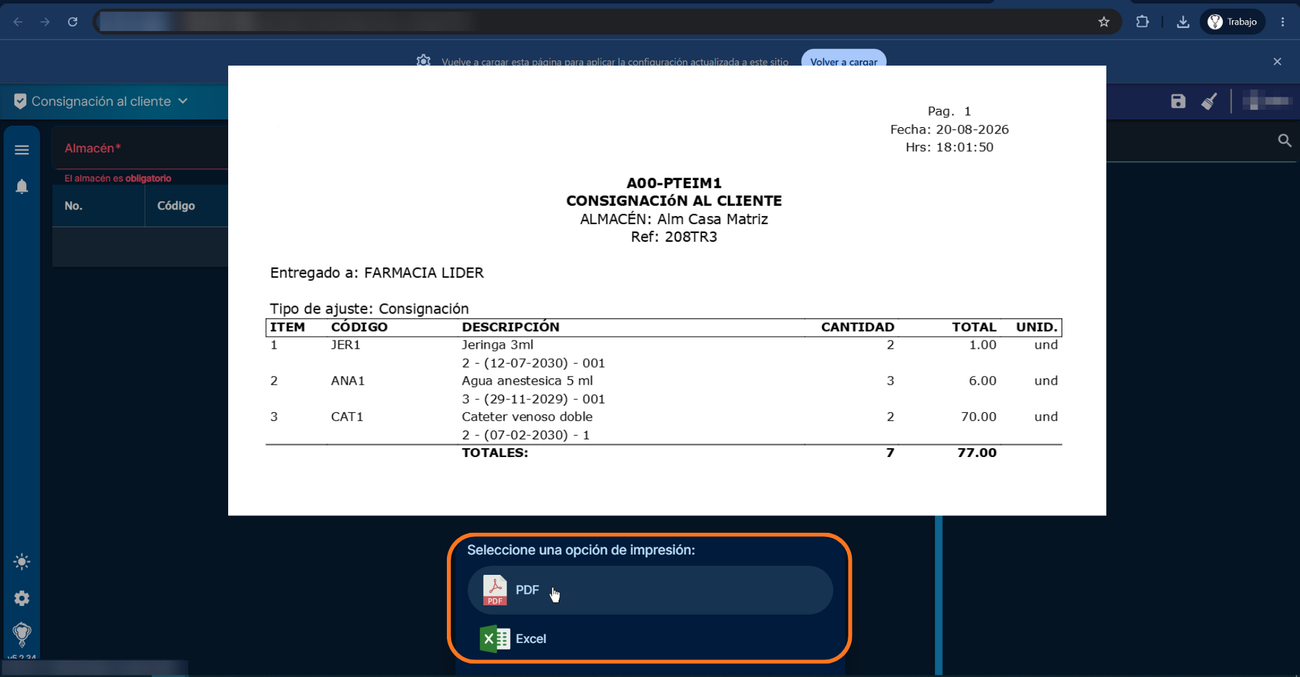Click the browser forward arrow

(x=45, y=22)
